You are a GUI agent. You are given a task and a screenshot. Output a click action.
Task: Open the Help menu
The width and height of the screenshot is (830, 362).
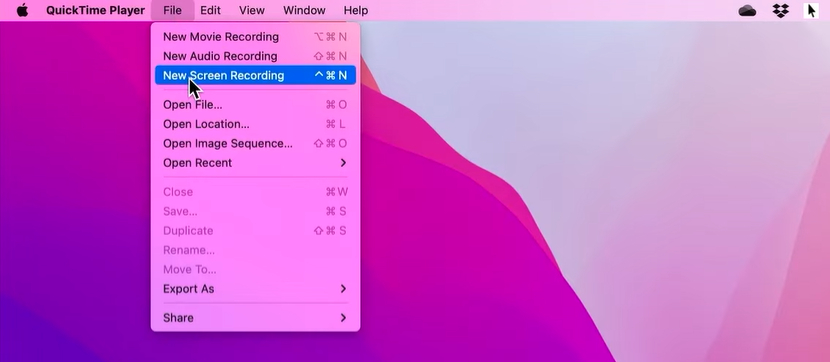356,10
